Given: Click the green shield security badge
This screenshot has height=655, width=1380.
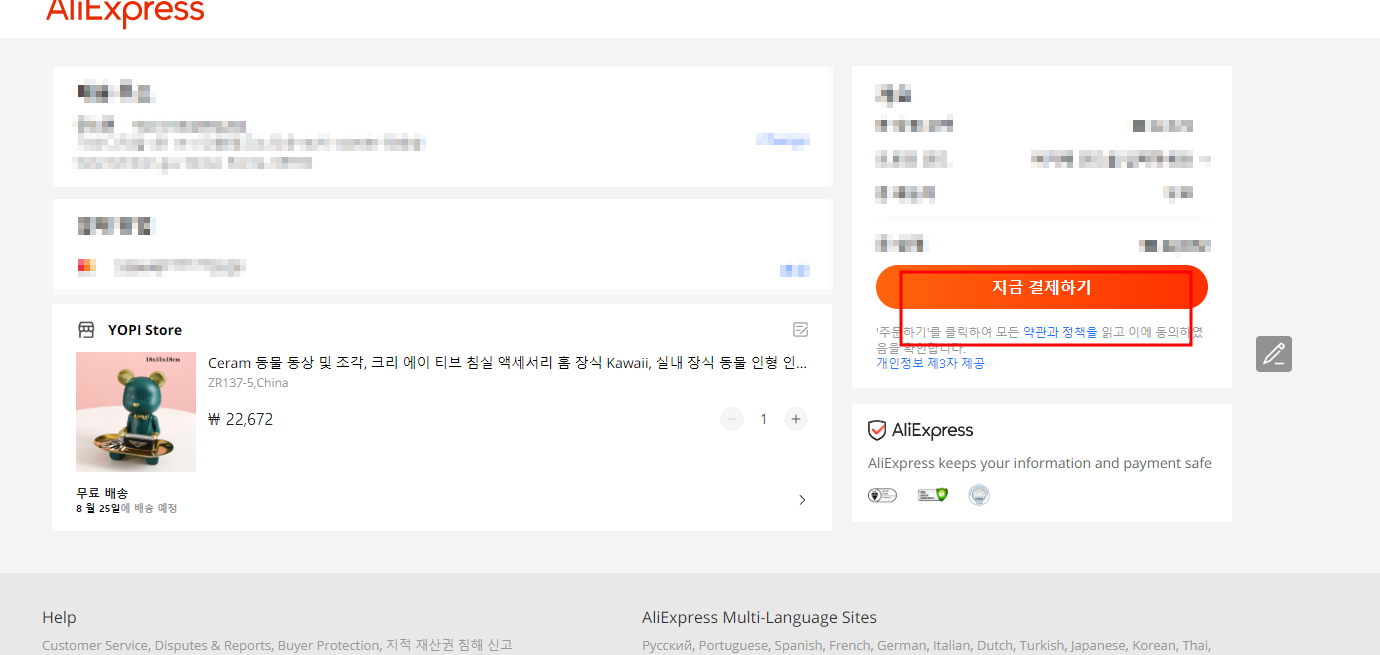Looking at the screenshot, I should click(933, 495).
